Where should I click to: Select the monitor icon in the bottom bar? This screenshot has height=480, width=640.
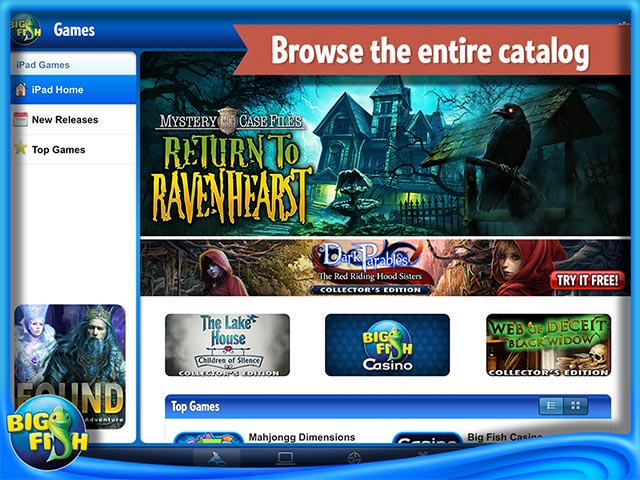click(285, 459)
